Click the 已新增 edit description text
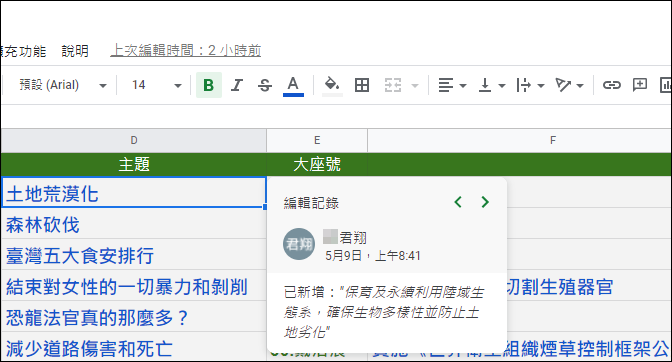This screenshot has width=672, height=362. pyautogui.click(x=384, y=312)
